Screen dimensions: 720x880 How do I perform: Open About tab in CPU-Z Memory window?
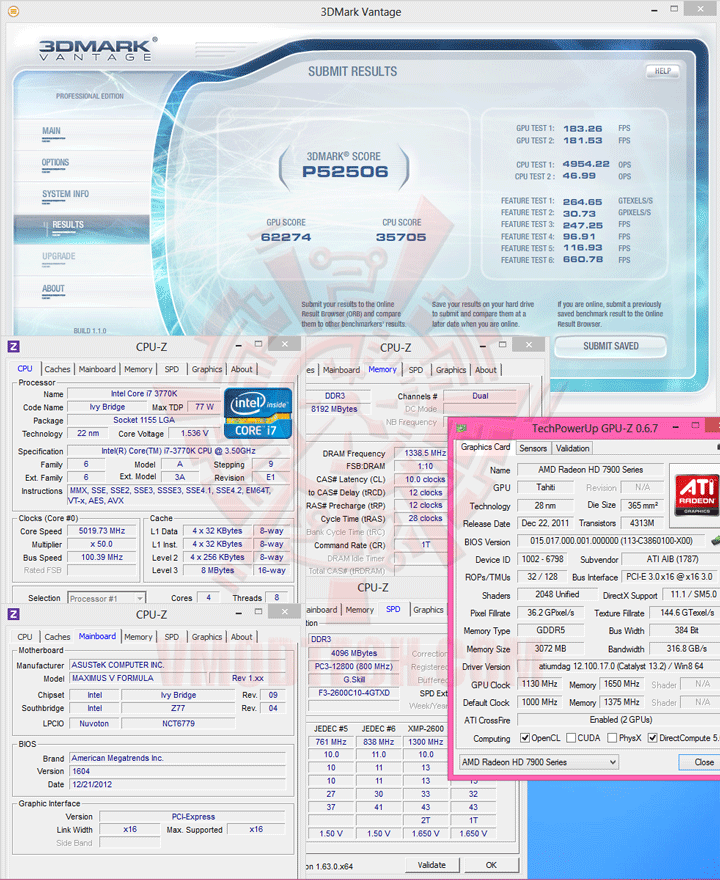click(x=485, y=370)
